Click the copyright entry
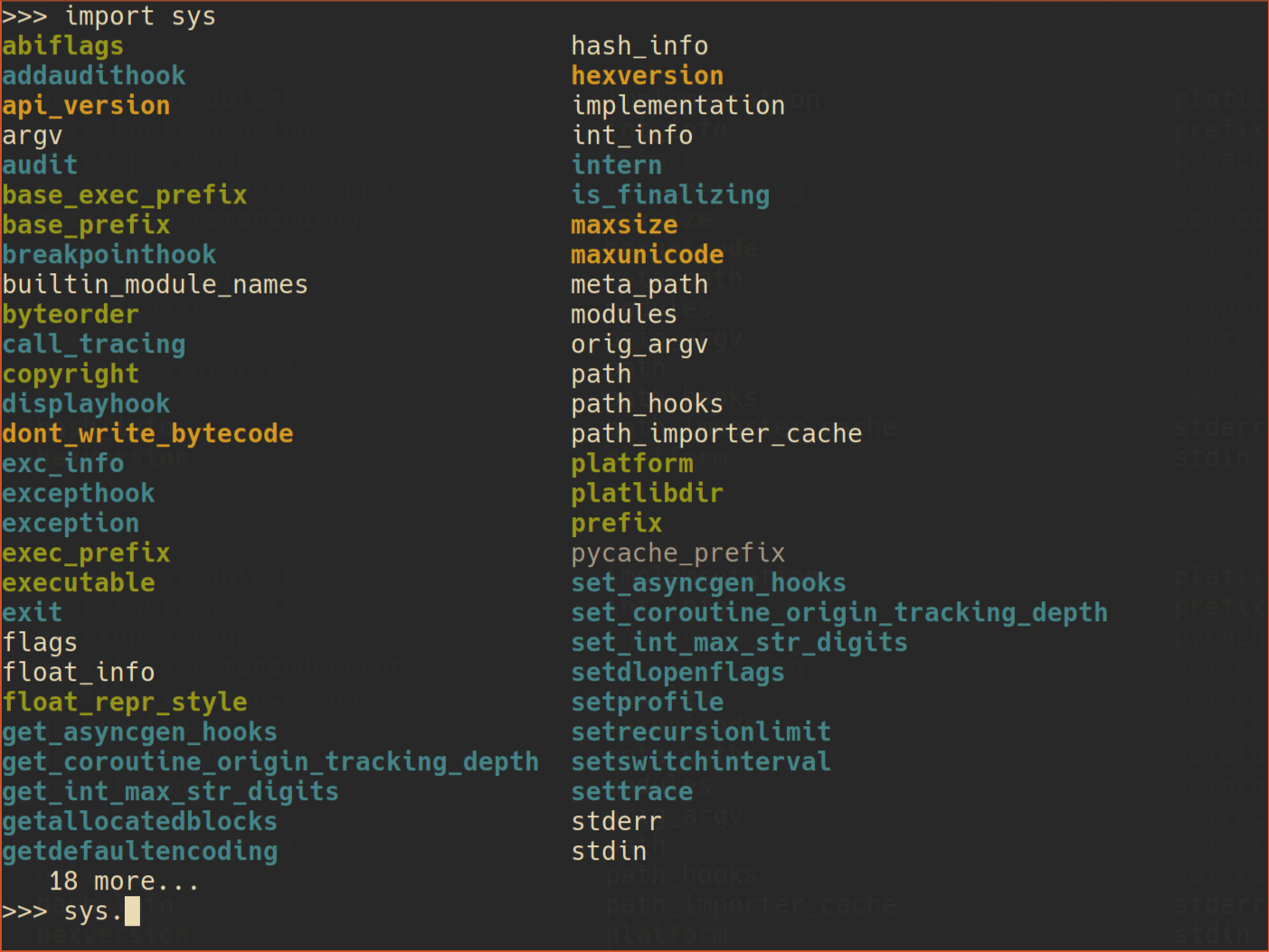 pyautogui.click(x=71, y=374)
